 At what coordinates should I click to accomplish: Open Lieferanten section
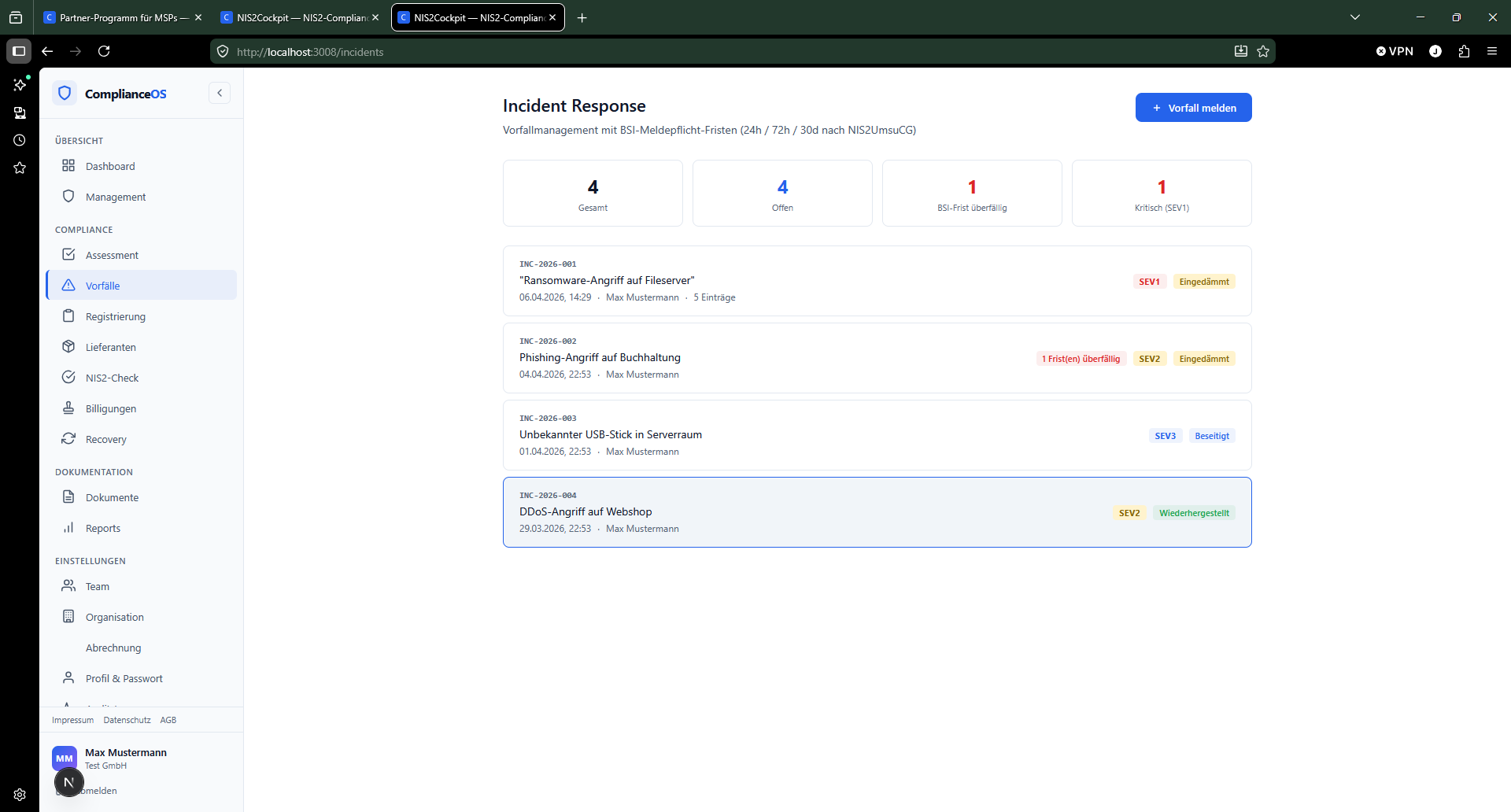point(111,347)
